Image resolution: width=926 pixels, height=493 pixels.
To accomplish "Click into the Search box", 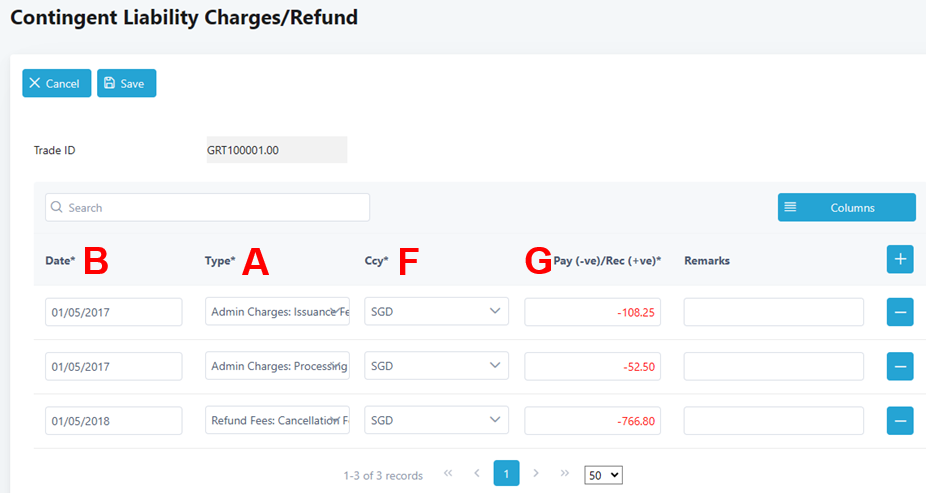I will [207, 208].
